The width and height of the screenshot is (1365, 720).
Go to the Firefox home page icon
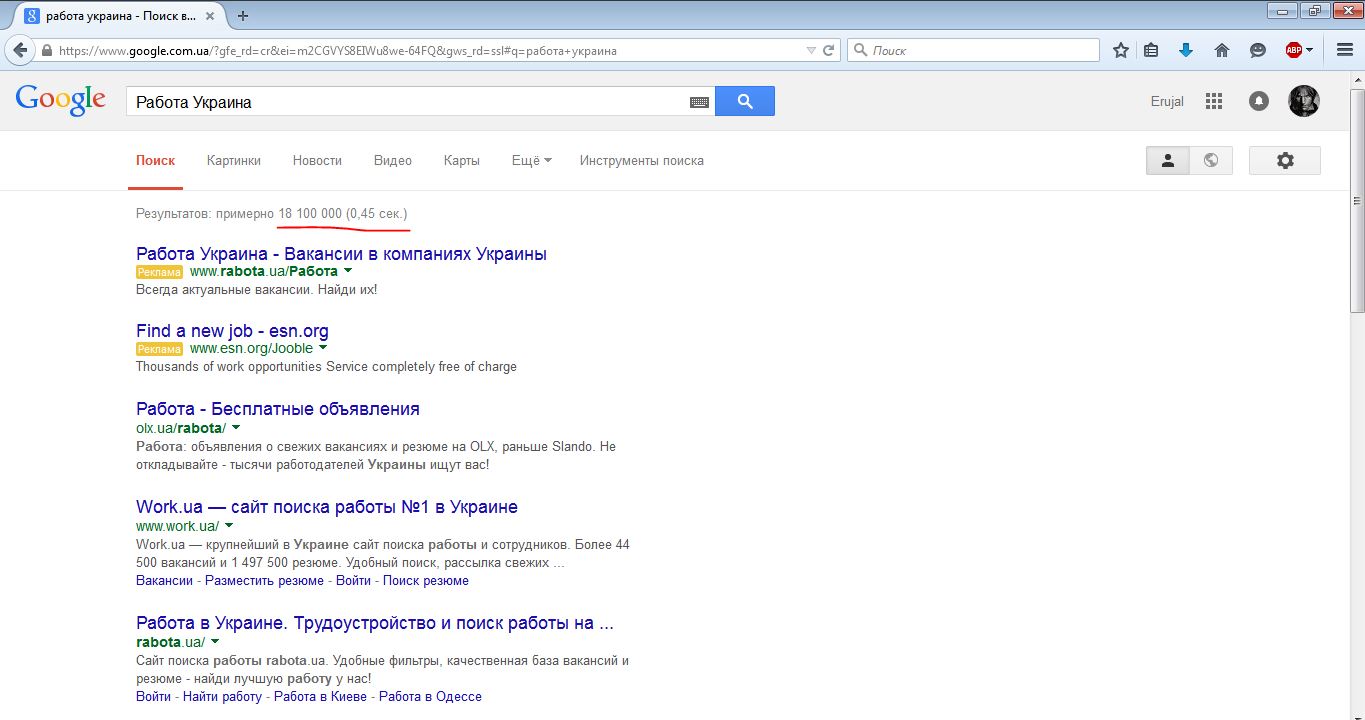click(x=1221, y=50)
